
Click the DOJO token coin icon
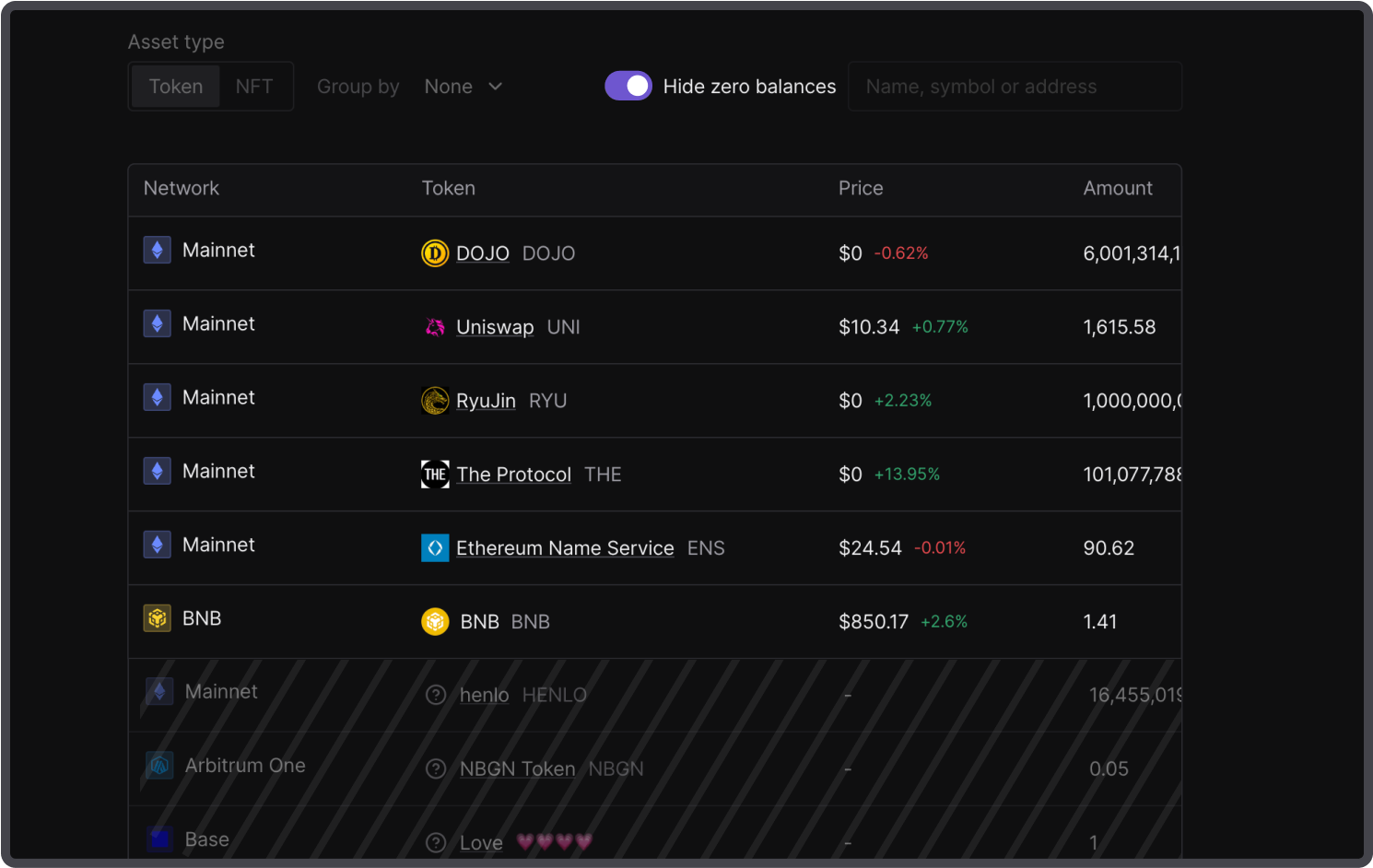pos(435,252)
